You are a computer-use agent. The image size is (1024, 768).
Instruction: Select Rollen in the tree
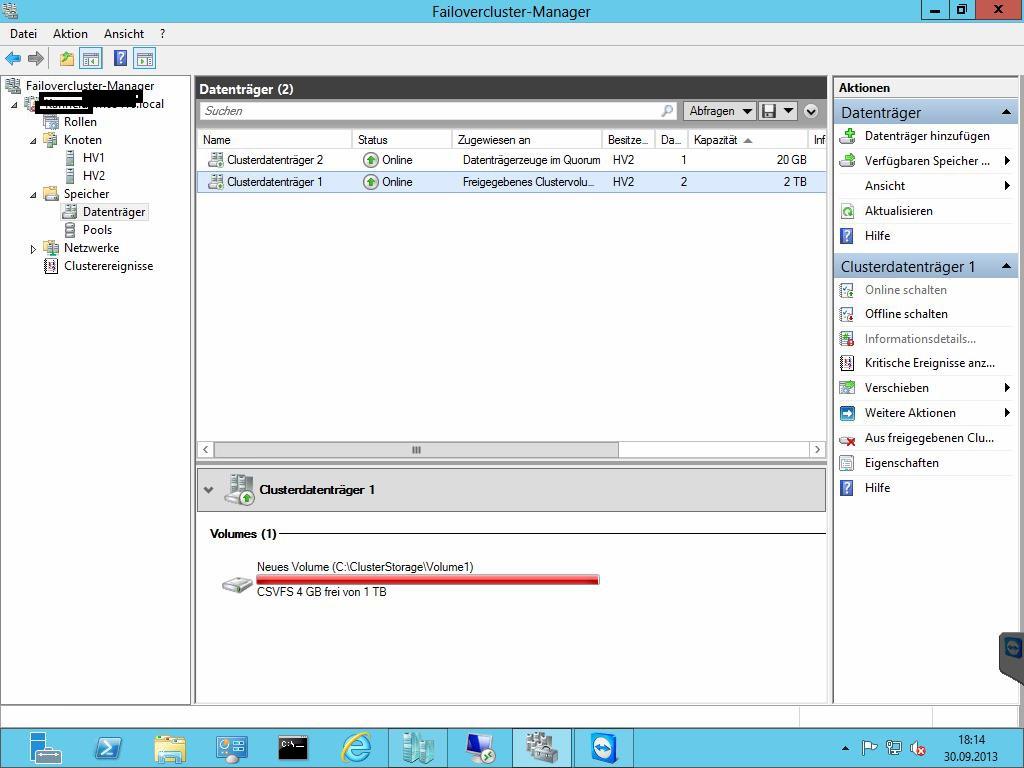[x=80, y=122]
